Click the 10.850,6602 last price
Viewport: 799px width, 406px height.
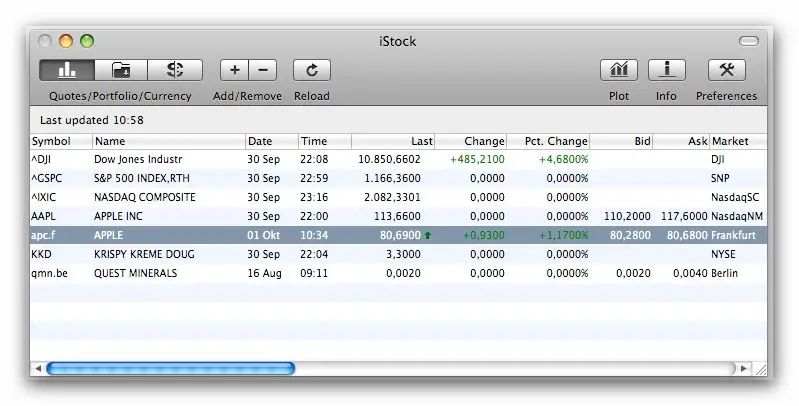click(389, 159)
